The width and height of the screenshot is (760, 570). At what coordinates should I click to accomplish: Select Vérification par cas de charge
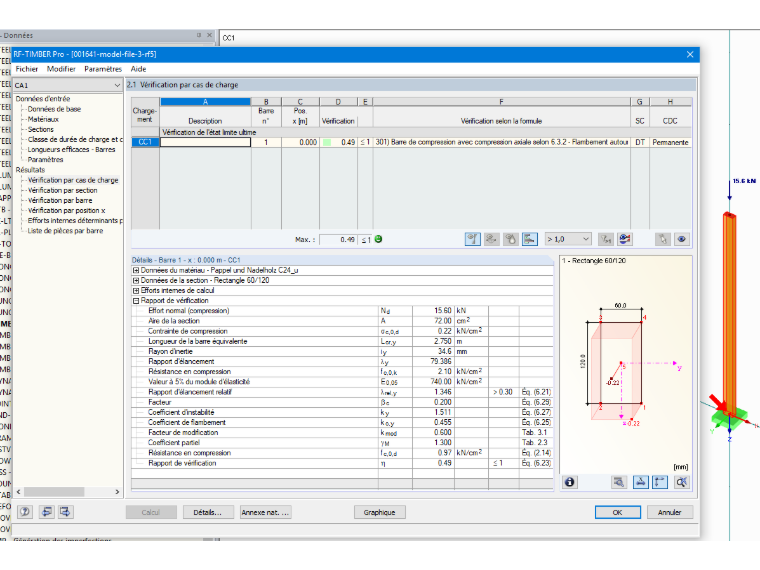(x=73, y=180)
